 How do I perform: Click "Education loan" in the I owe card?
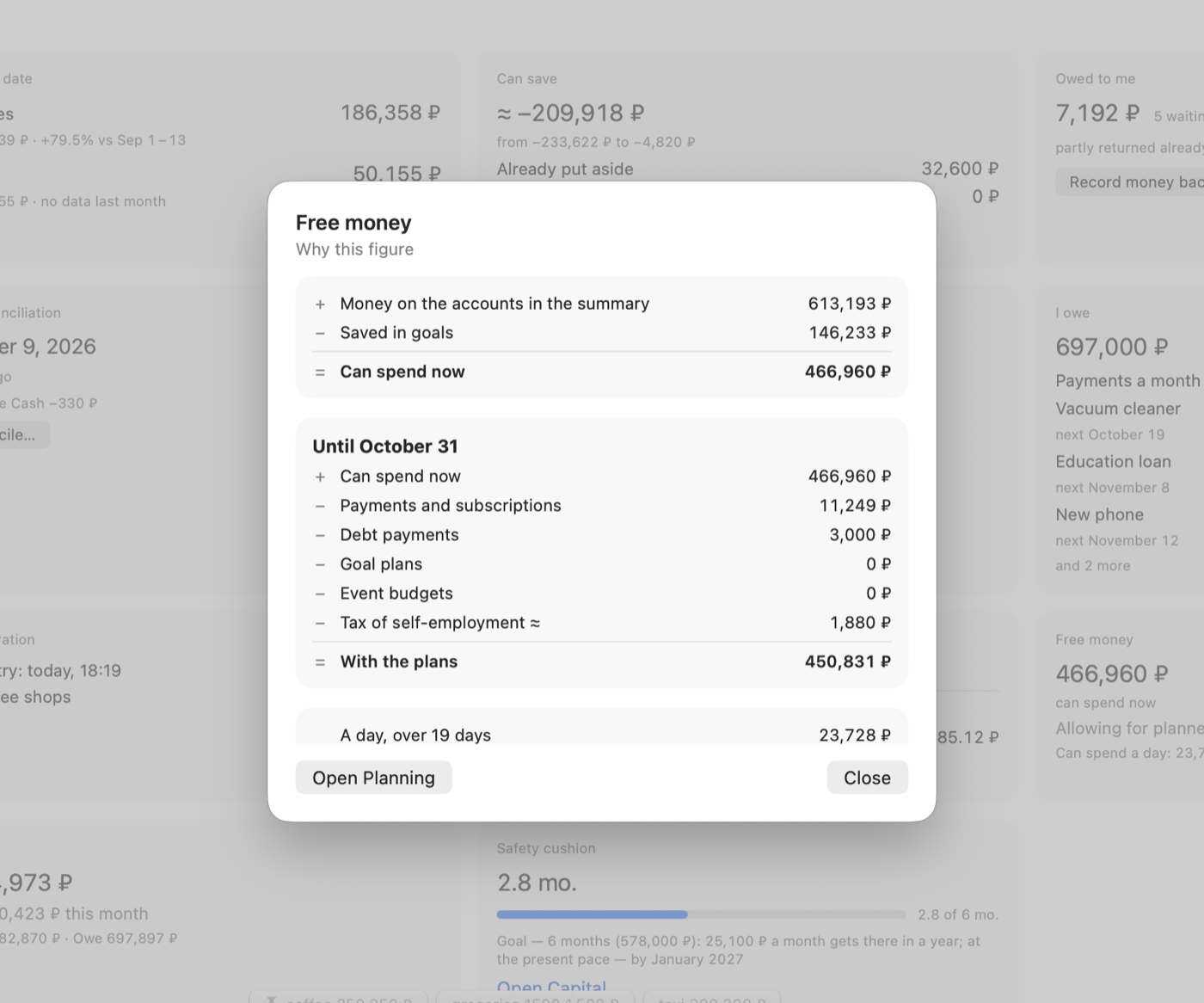(1114, 462)
